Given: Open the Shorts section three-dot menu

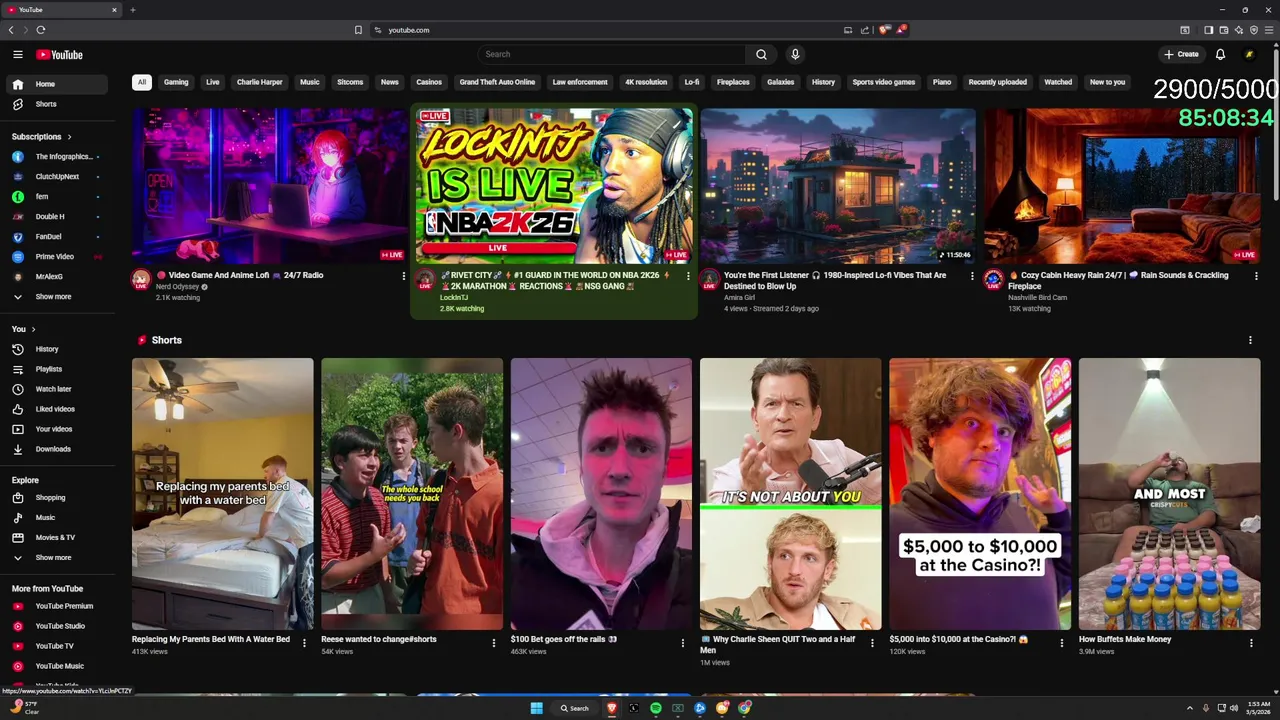Looking at the screenshot, I should point(1250,340).
